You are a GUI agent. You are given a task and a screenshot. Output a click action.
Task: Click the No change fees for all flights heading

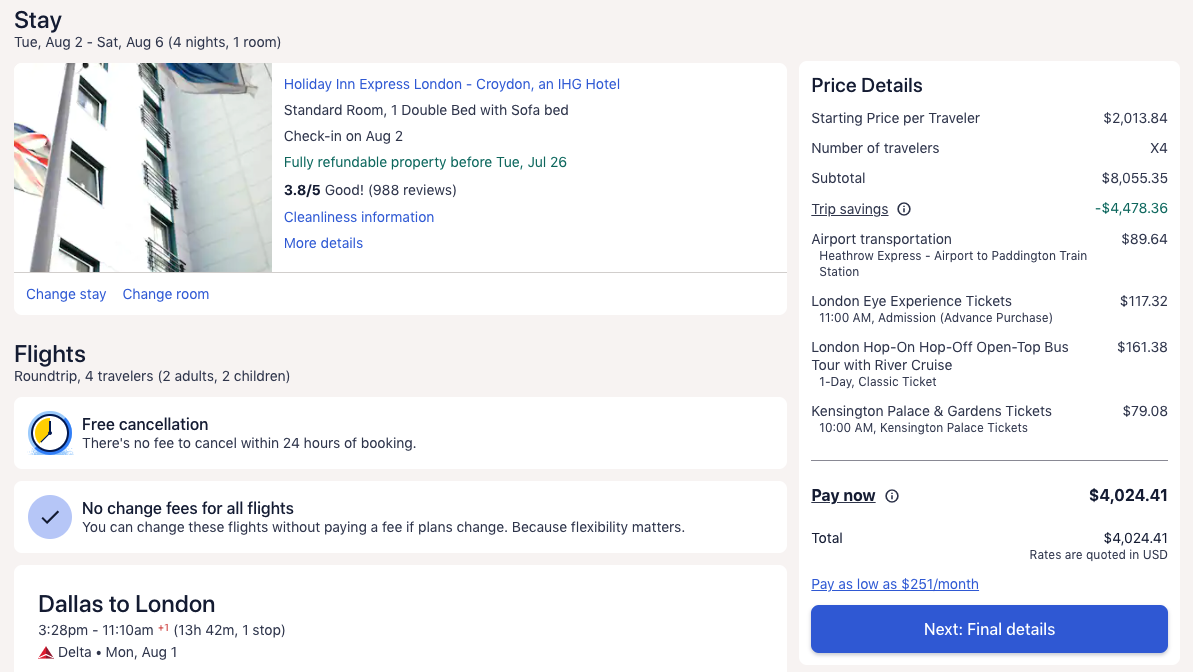click(x=188, y=508)
